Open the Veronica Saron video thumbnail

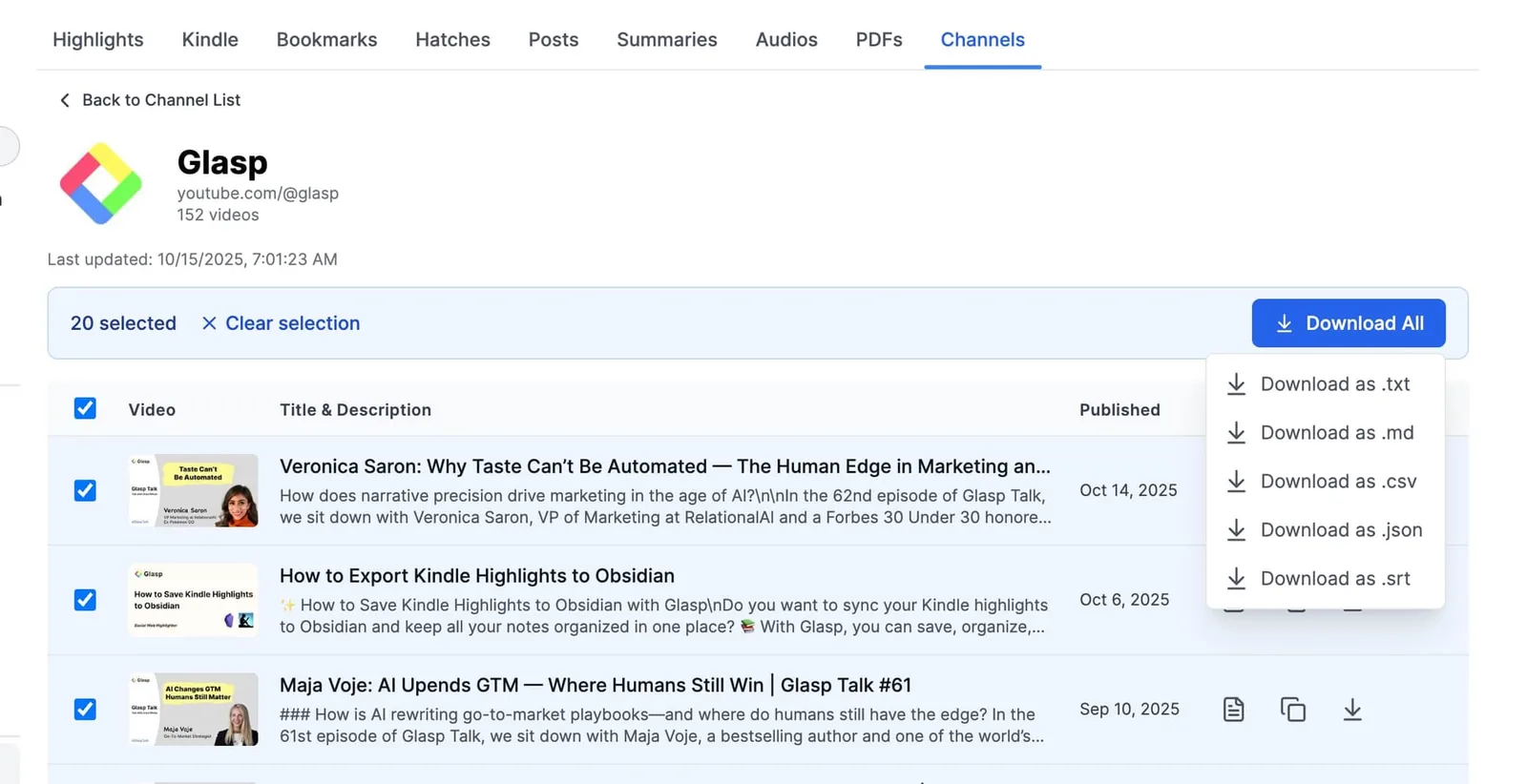pos(194,490)
